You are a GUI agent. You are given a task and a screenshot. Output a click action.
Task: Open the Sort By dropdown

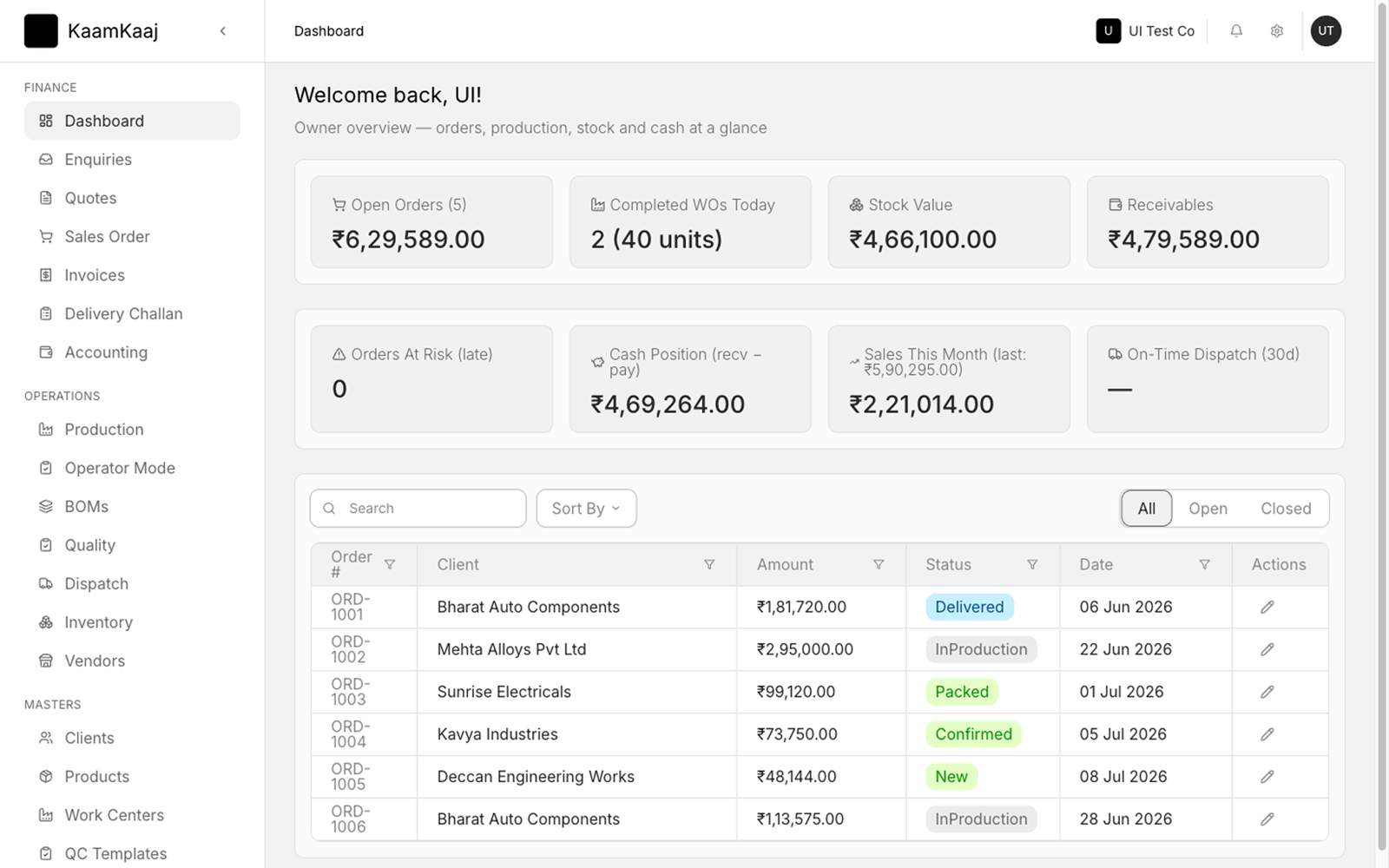pos(587,509)
